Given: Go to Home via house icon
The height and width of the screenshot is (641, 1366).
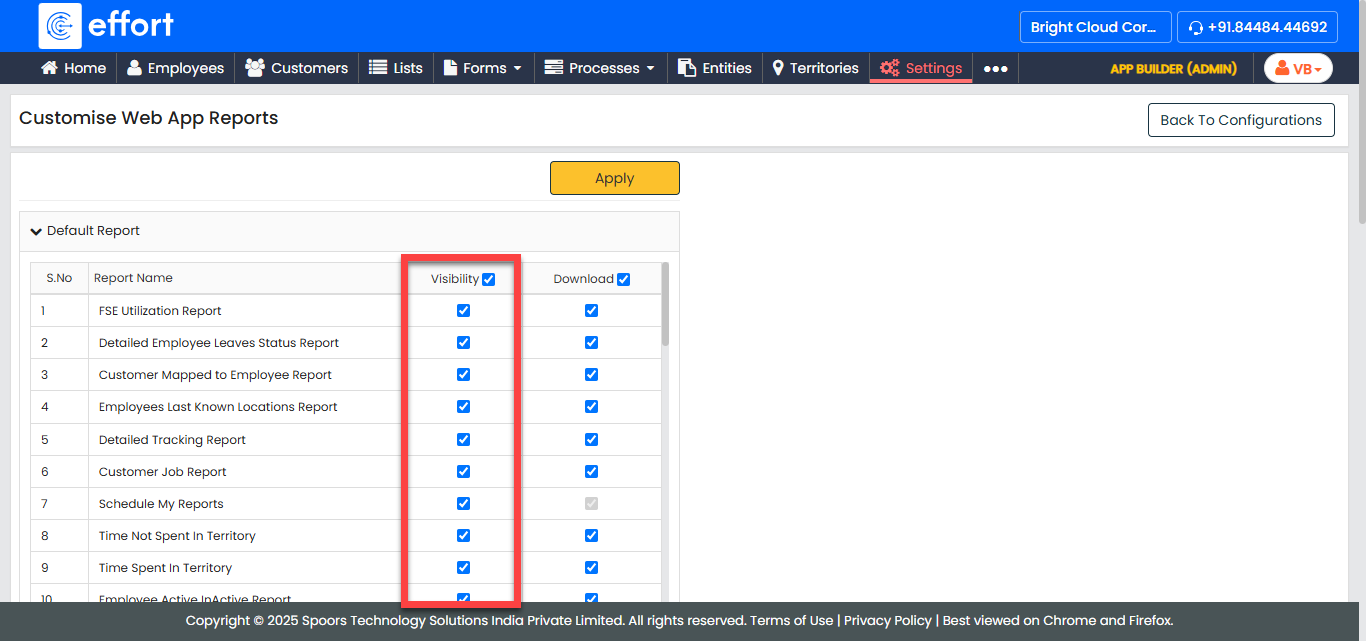Looking at the screenshot, I should click(73, 68).
